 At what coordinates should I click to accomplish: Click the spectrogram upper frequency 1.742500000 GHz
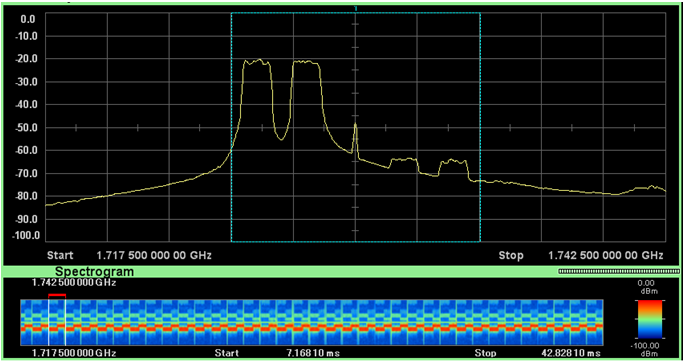[x=74, y=283]
